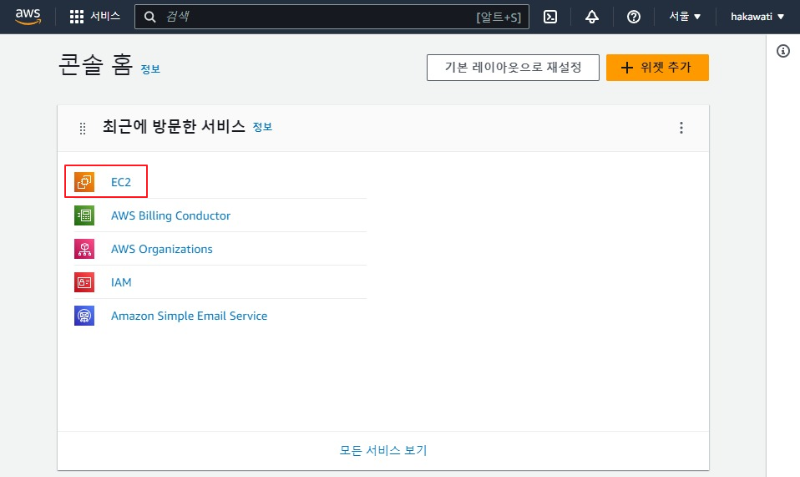Click 정보 link beside 최근에 방문한 서비스
800x477 pixels.
[x=262, y=127]
